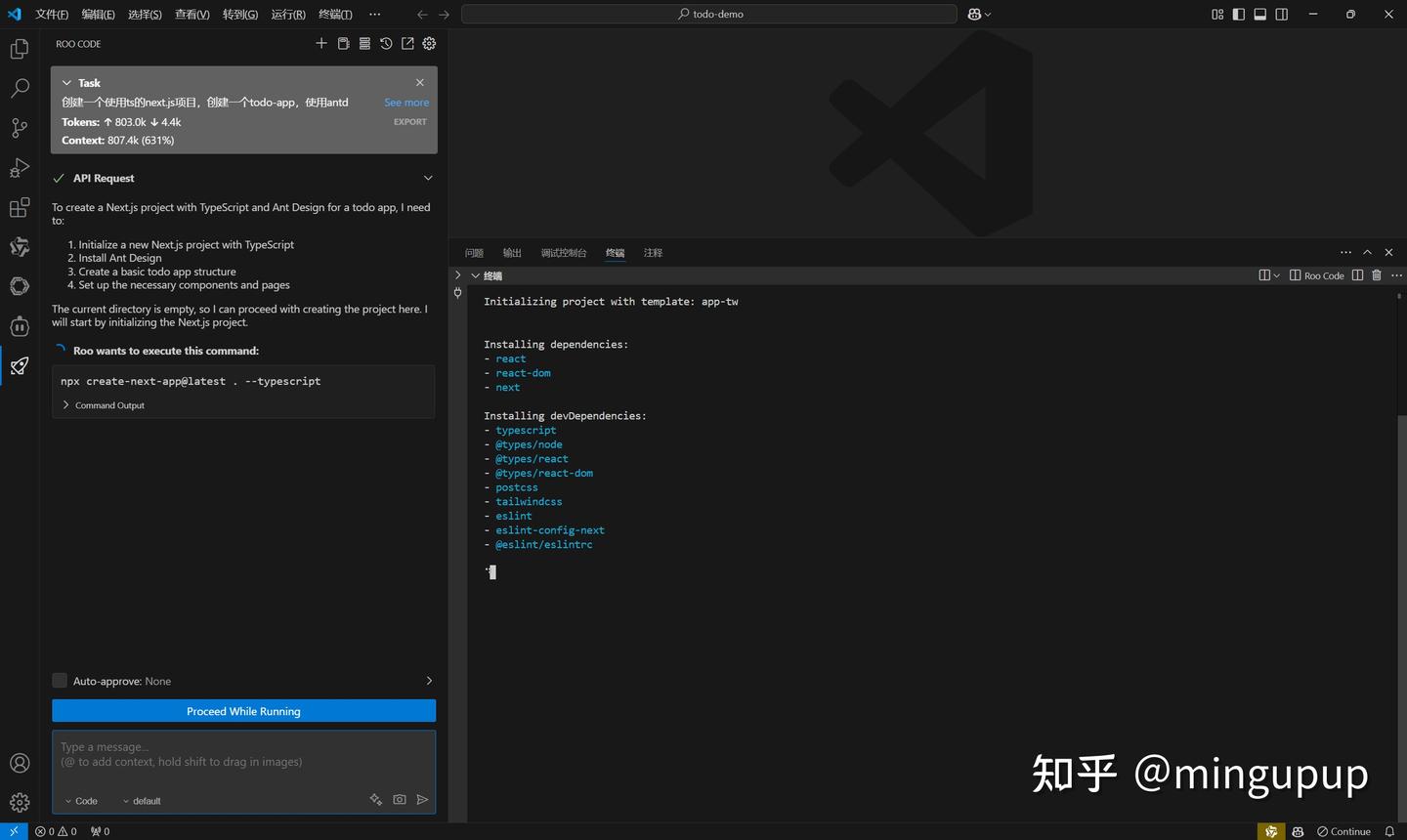Viewport: 1407px width, 840px height.
Task: Select the Roo Code rocket icon in sidebar
Action: 19,366
